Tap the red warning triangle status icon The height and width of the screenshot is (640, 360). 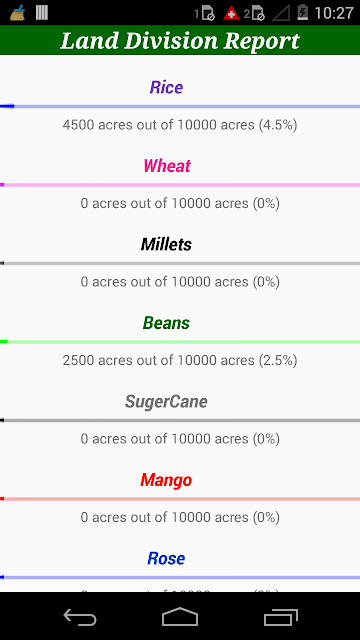231,13
